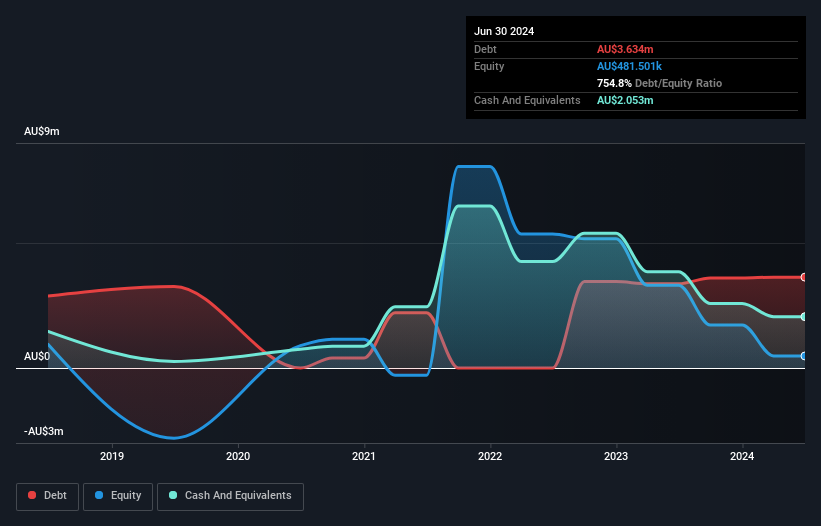Screen dimensions: 821x526
Task: Select the 2022 x-axis label
Action: 490,456
